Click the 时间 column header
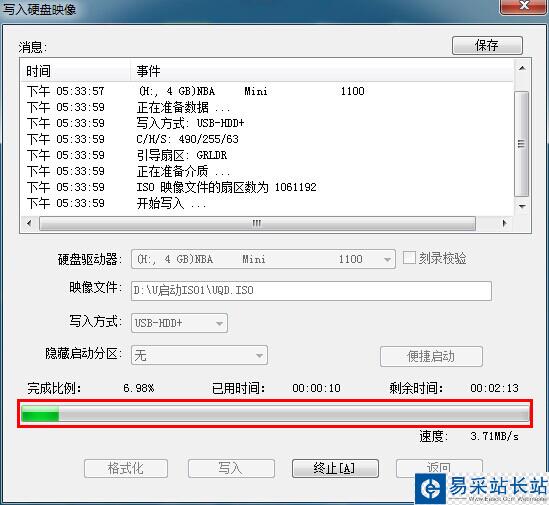The height and width of the screenshot is (505, 549). (x=76, y=71)
